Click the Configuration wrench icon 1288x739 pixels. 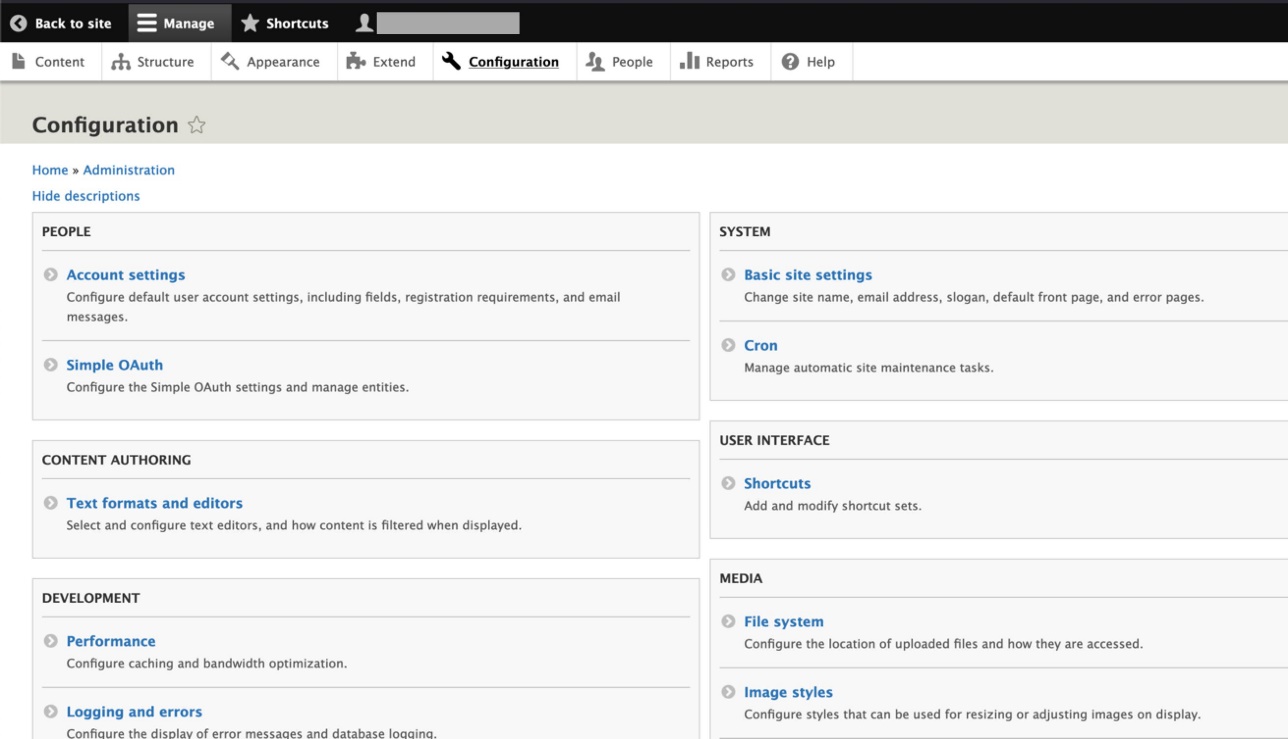(x=451, y=61)
